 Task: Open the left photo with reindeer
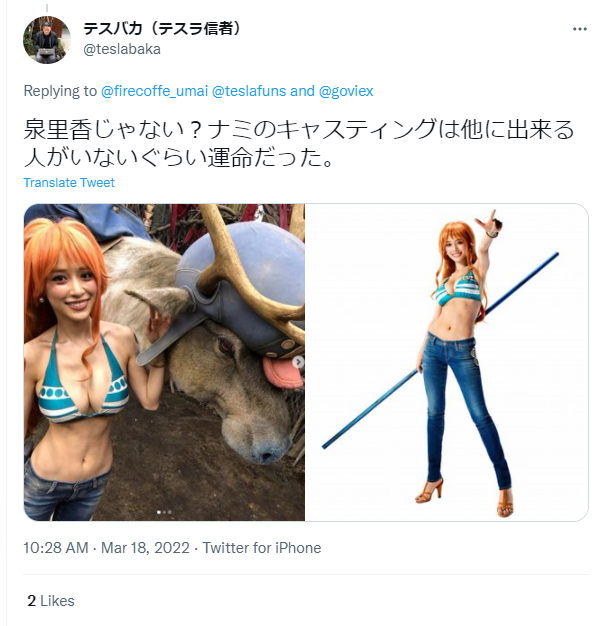[x=164, y=362]
